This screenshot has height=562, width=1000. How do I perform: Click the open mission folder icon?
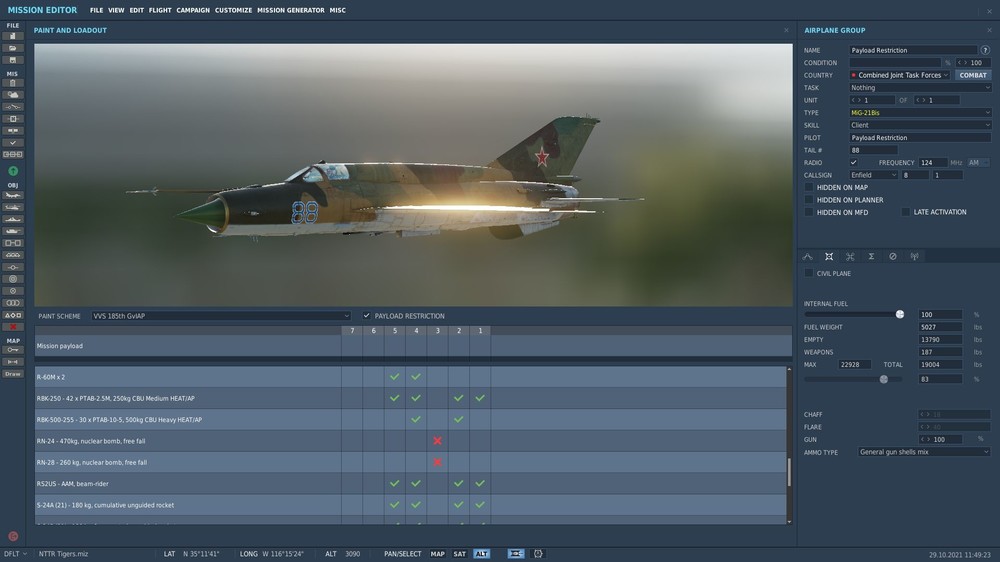click(x=13, y=48)
